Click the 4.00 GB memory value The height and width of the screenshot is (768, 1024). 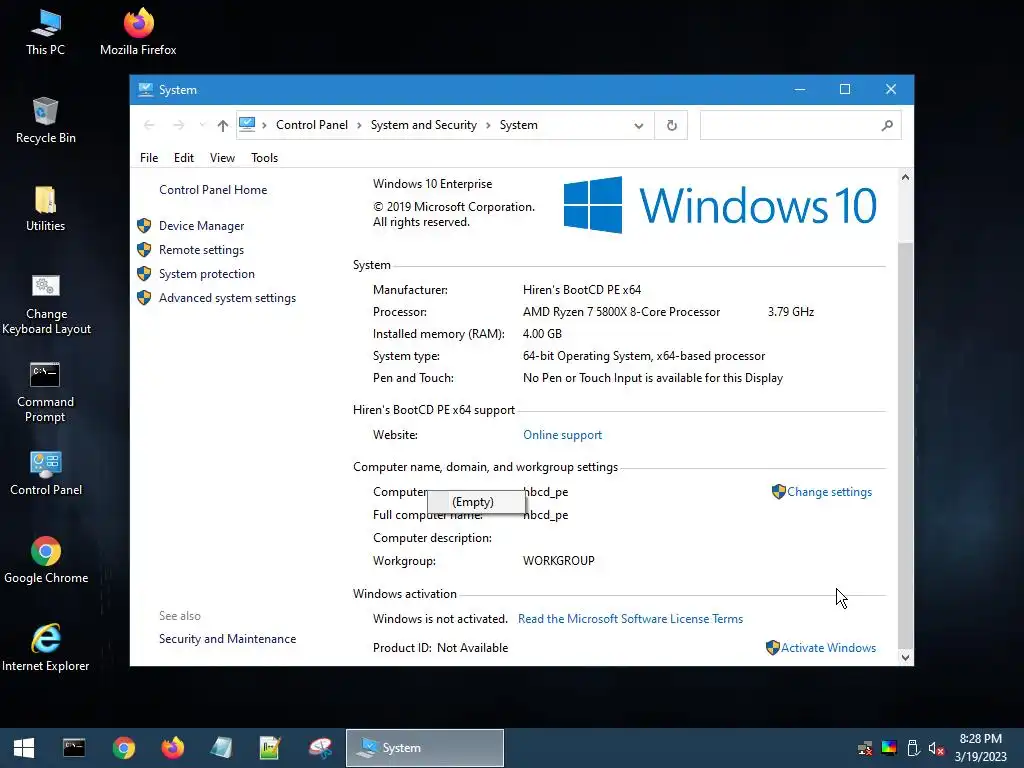[542, 334]
